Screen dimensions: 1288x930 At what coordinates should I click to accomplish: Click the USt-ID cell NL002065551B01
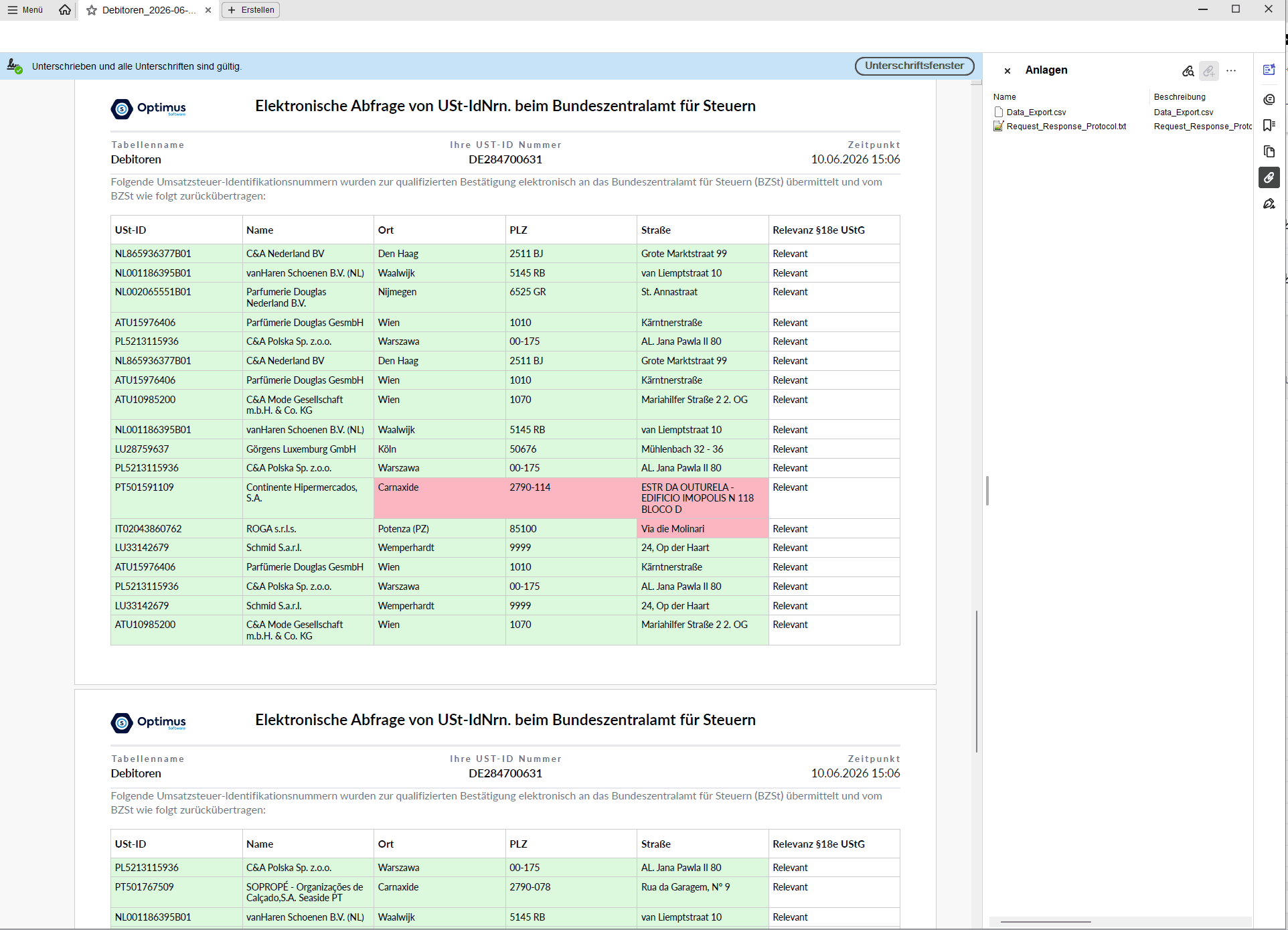[176, 297]
